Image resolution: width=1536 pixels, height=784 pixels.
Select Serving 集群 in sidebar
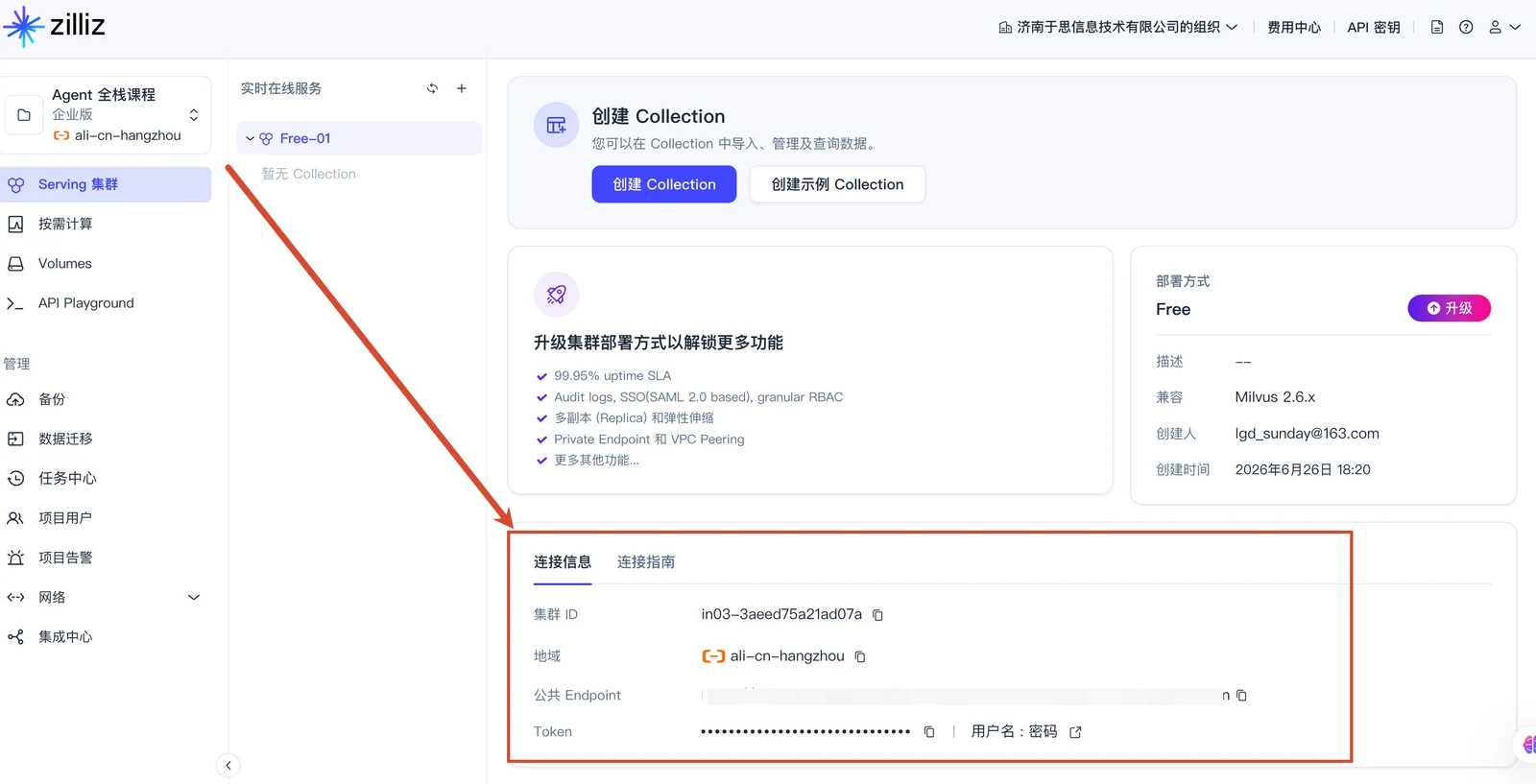tap(106, 184)
